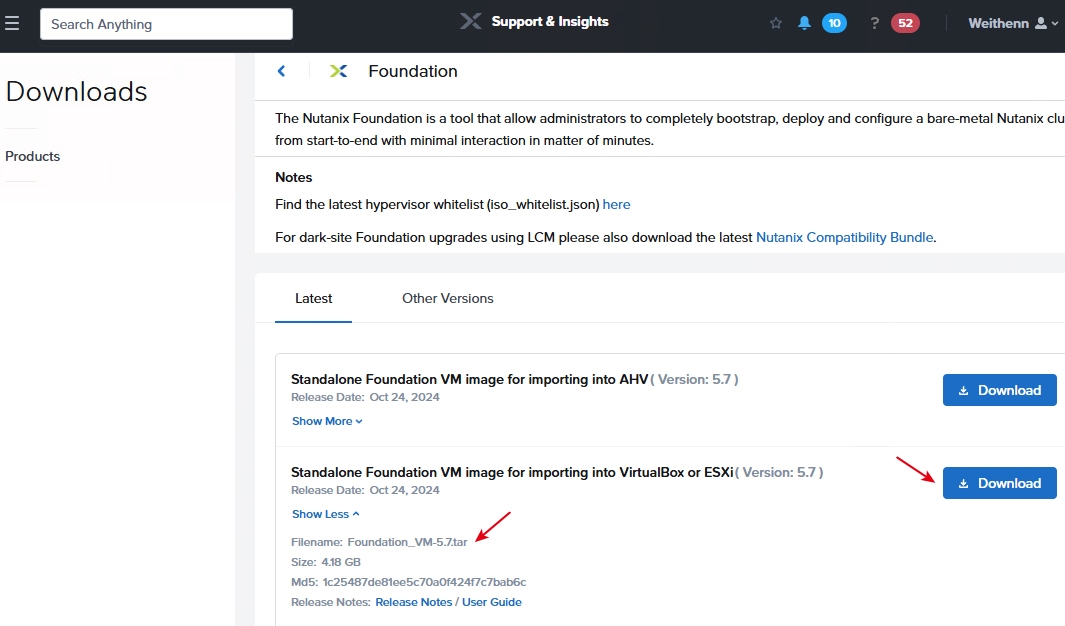1065x626 pixels.
Task: Click the Foundation page title
Action: [x=413, y=71]
